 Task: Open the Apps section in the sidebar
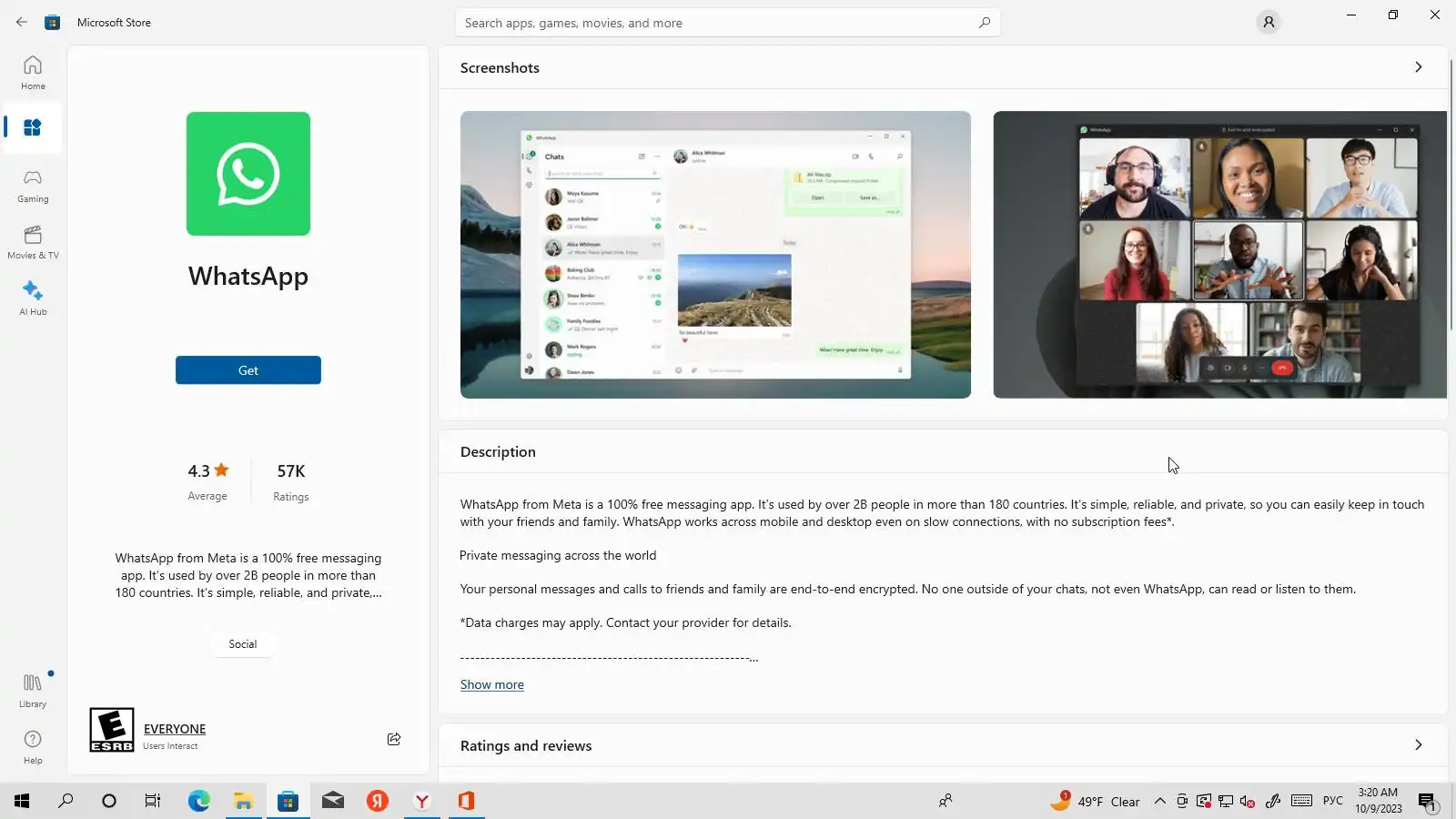click(x=33, y=127)
